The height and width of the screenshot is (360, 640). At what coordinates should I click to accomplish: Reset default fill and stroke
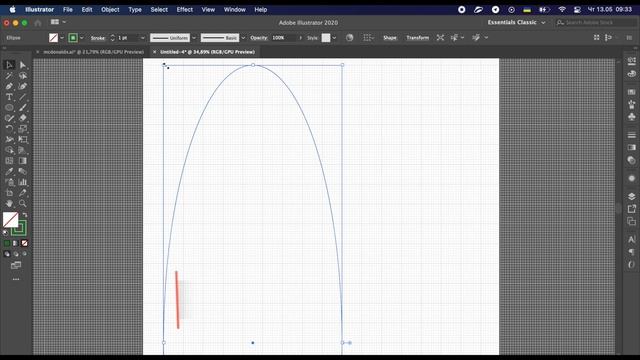(x=5, y=233)
